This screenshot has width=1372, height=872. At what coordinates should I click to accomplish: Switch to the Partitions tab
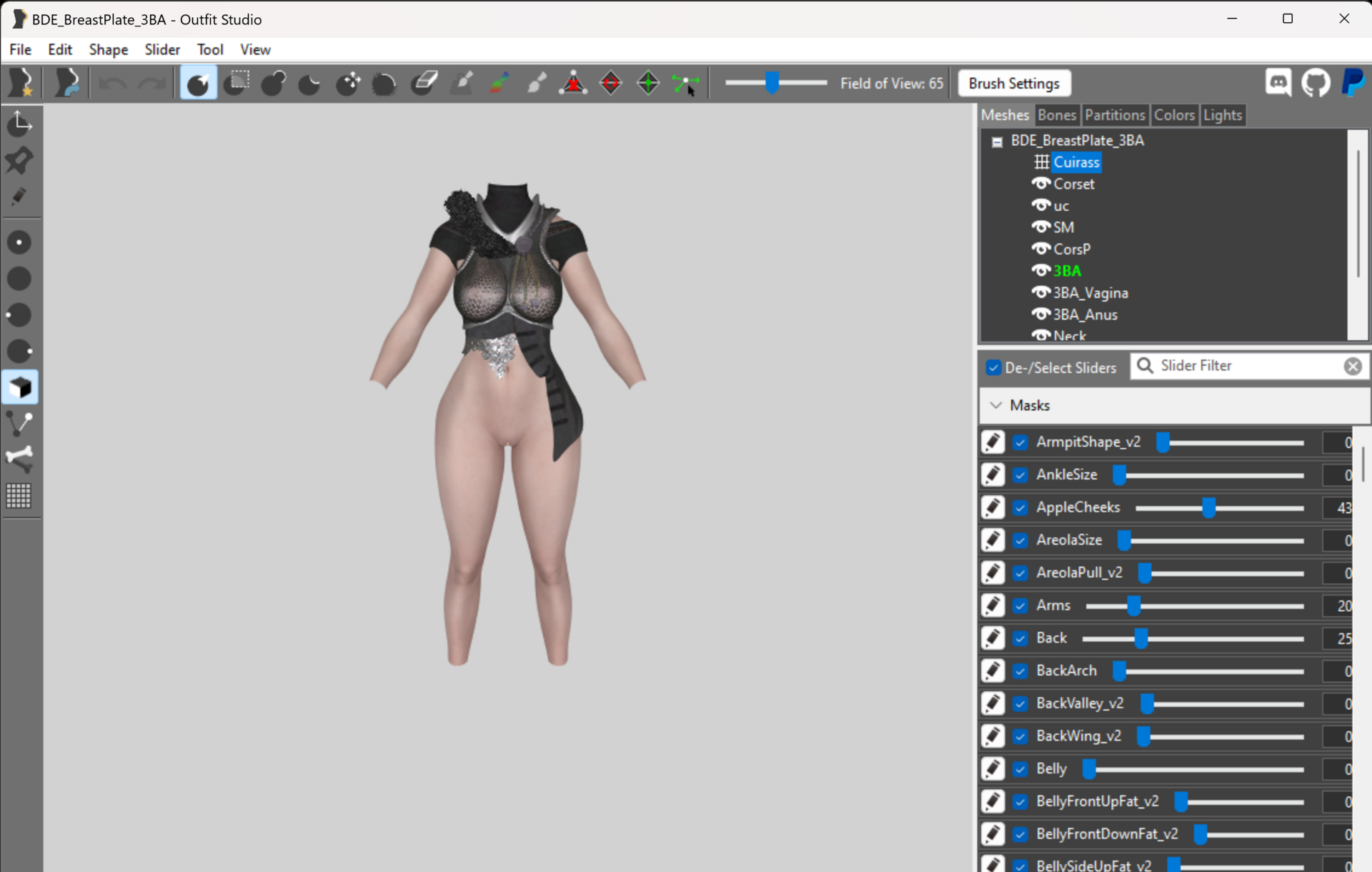[x=1115, y=115]
